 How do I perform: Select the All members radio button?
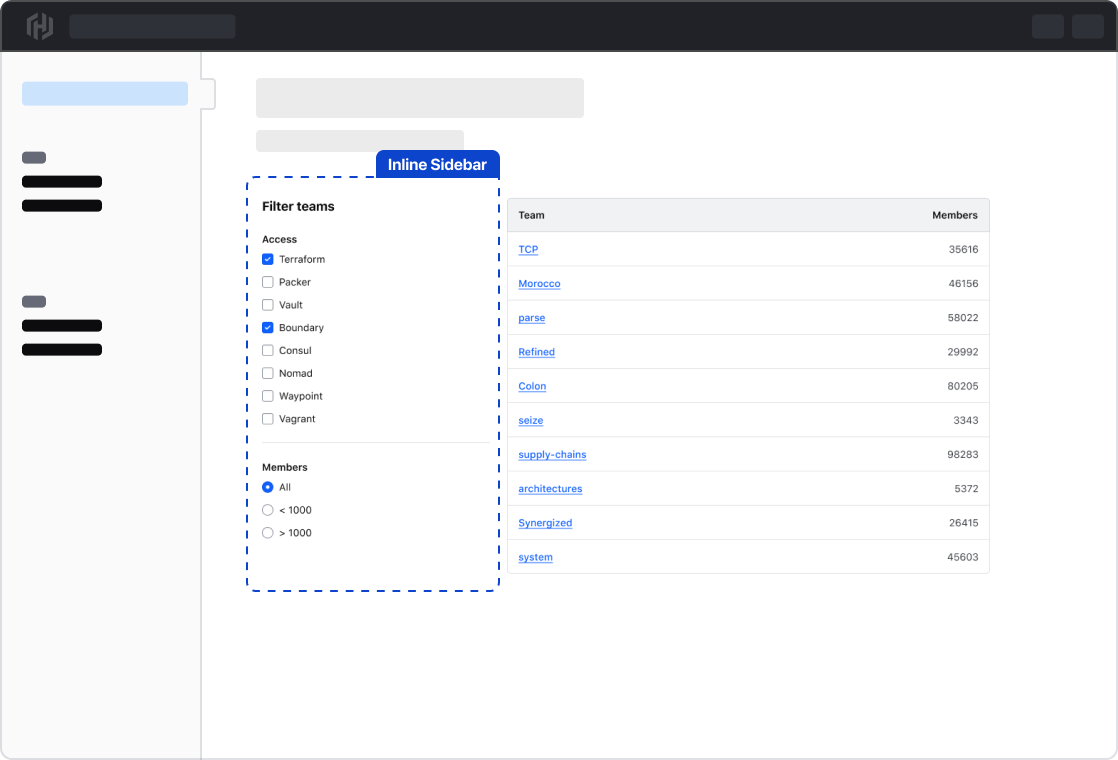tap(268, 488)
